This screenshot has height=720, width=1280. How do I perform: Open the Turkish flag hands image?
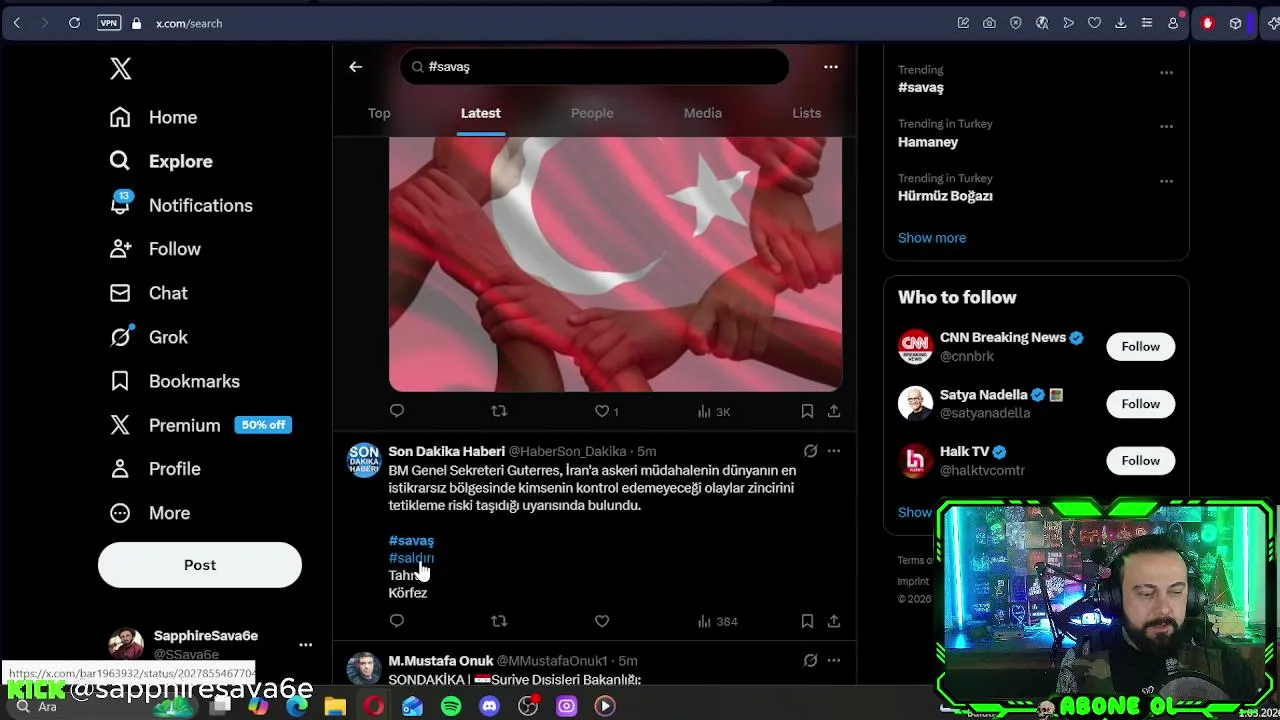point(615,264)
